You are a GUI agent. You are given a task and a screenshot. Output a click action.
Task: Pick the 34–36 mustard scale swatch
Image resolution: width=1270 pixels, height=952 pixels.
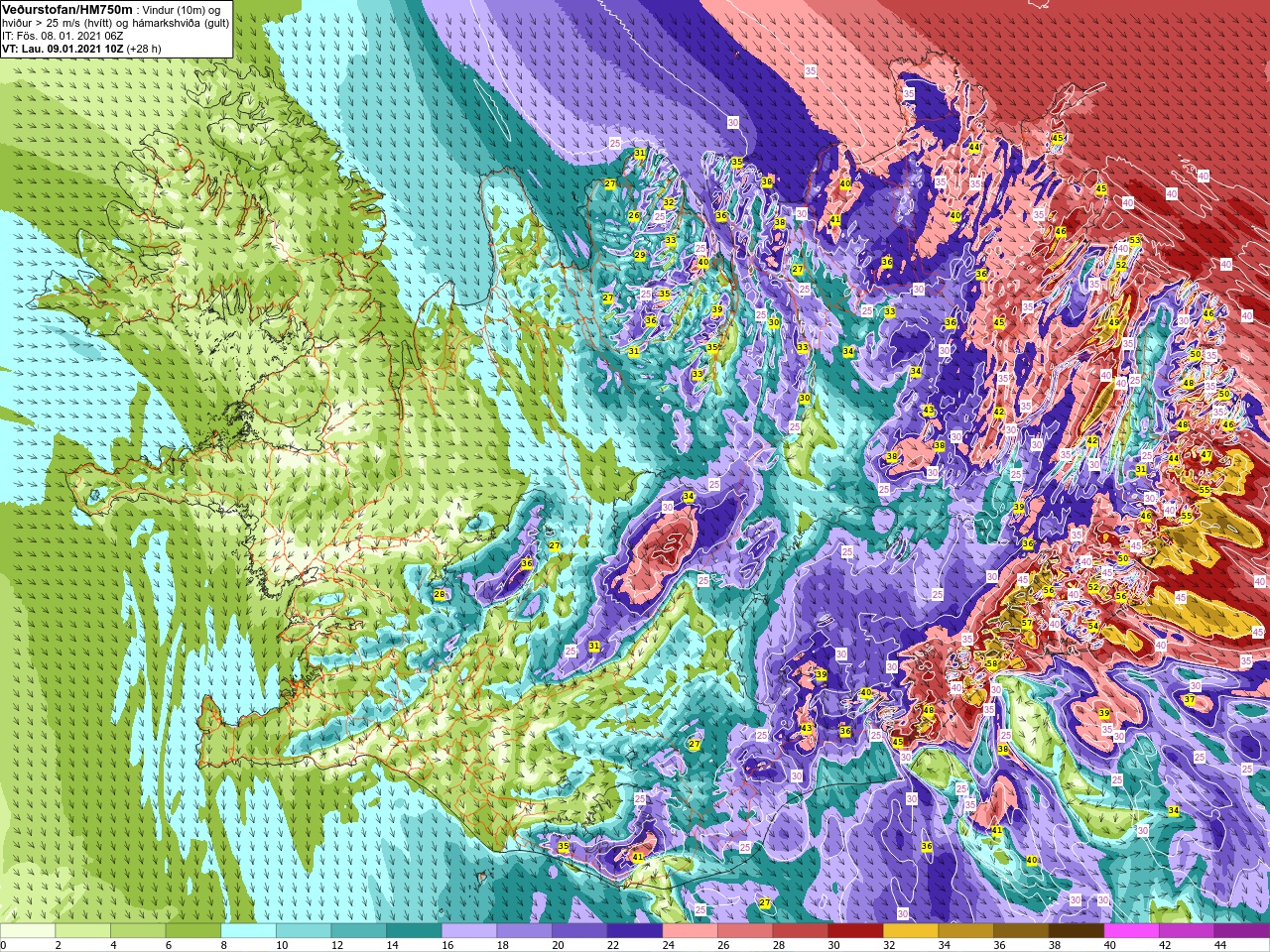(966, 931)
